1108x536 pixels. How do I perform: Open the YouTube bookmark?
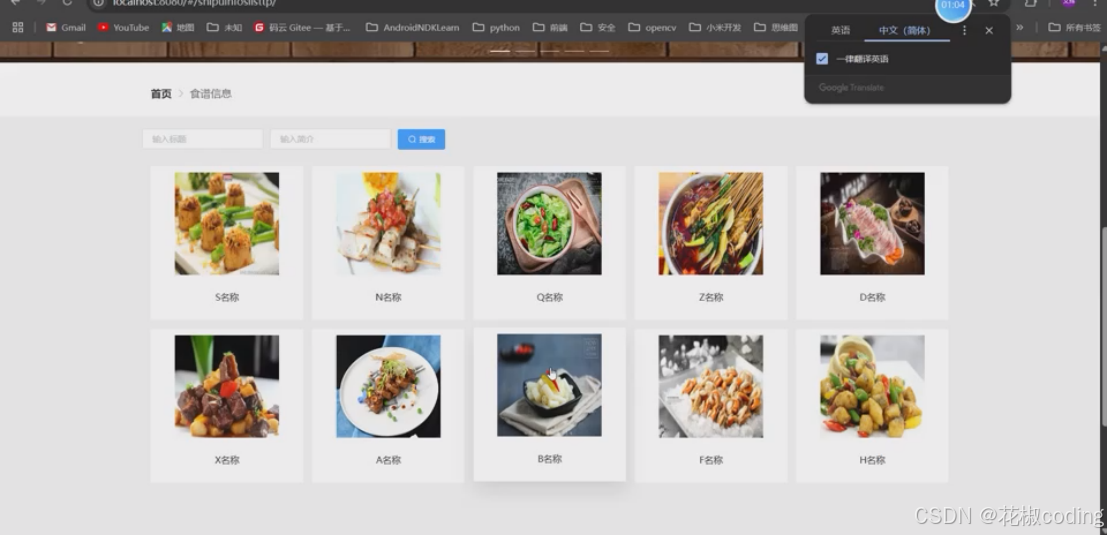pos(124,28)
